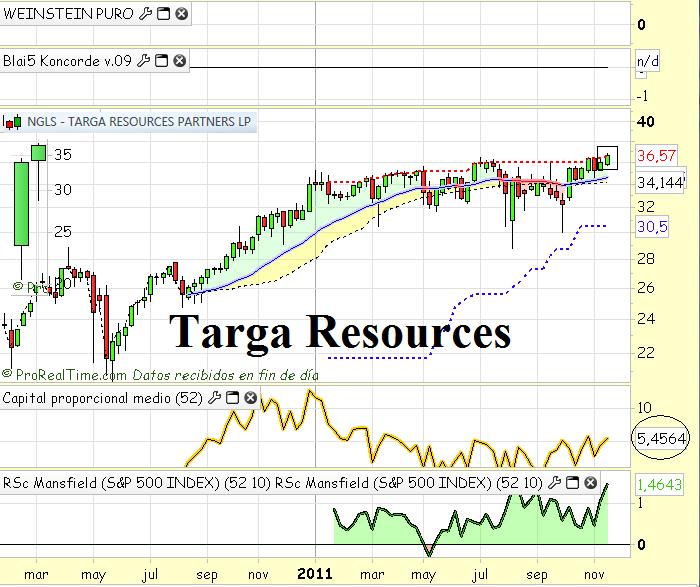Close the WEINSTEIN PURO indicator

click(x=181, y=14)
